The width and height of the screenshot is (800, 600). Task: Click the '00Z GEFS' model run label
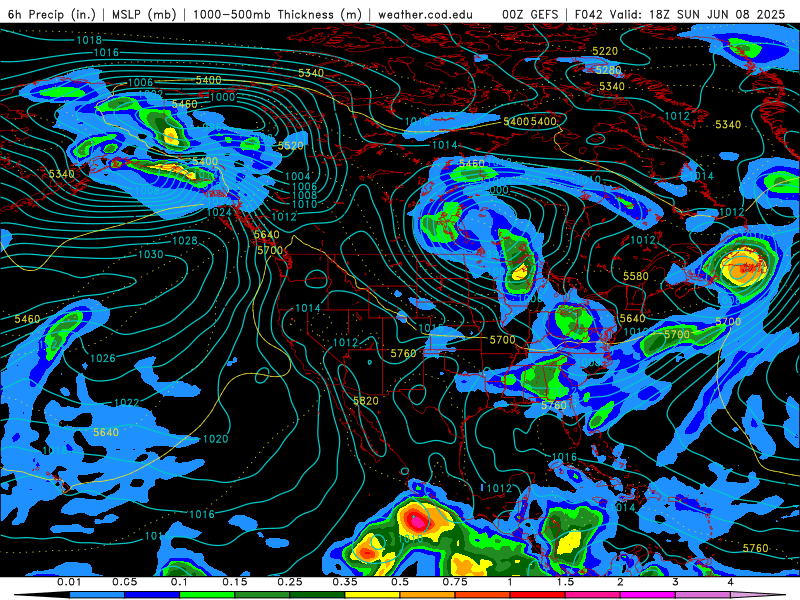[x=530, y=14]
